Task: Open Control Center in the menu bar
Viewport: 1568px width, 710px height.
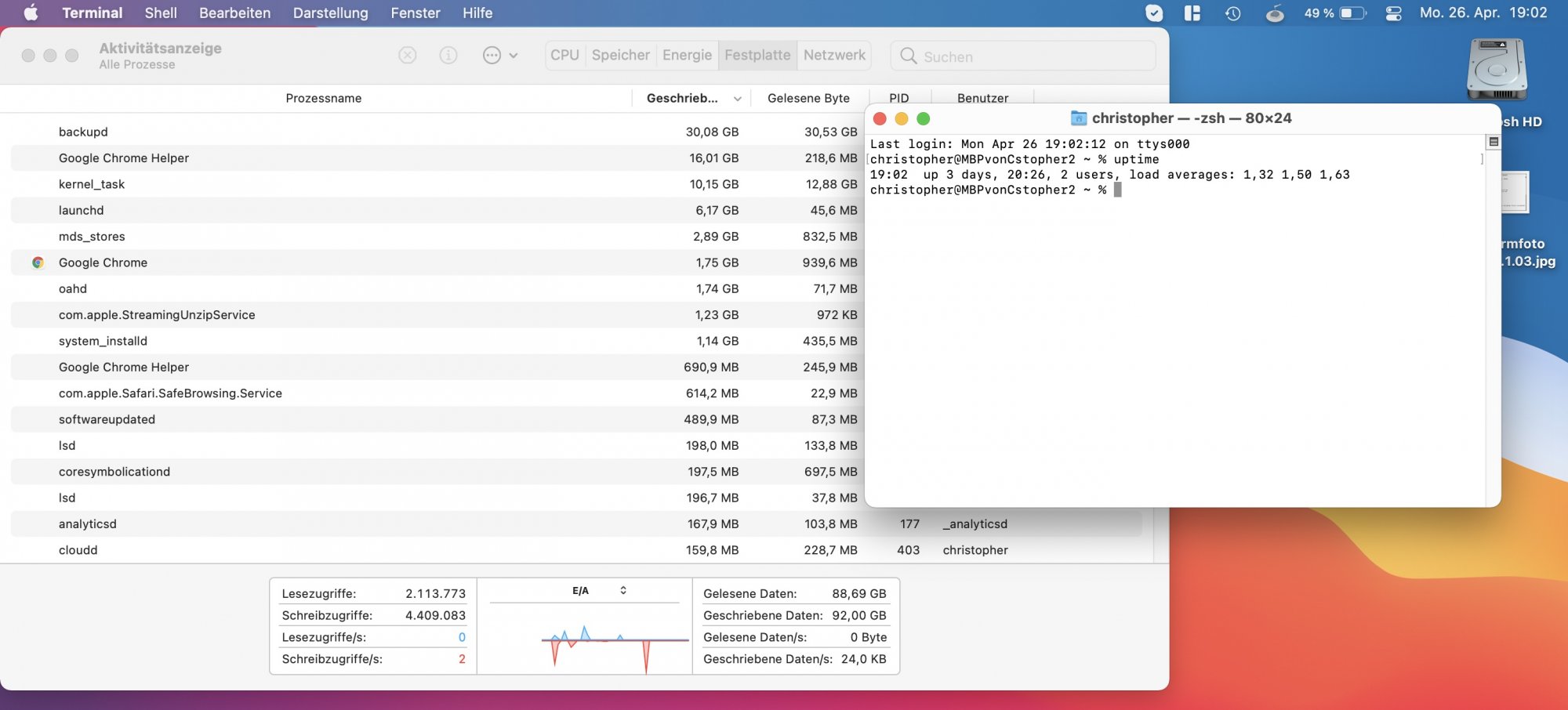Action: click(x=1394, y=13)
